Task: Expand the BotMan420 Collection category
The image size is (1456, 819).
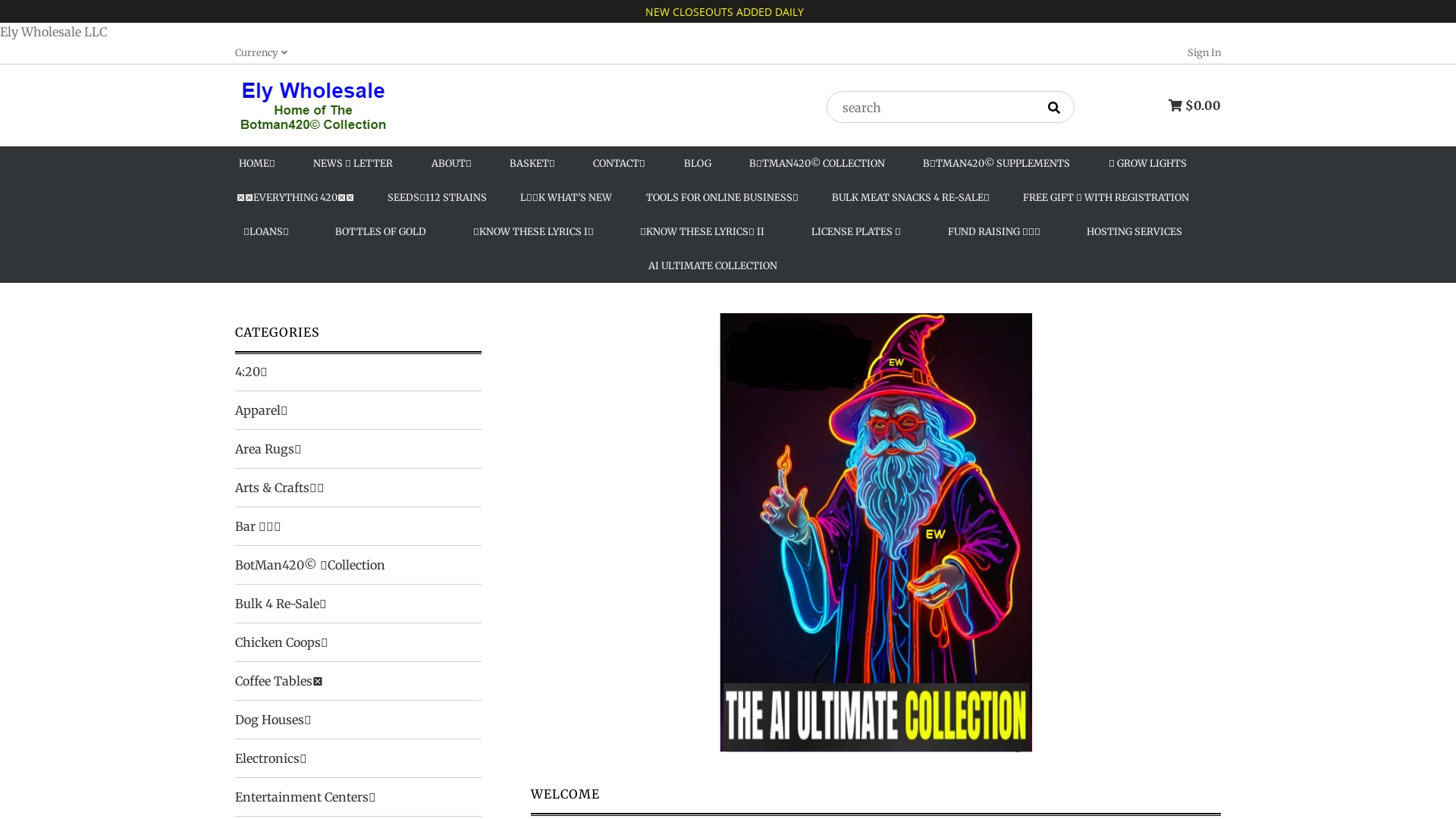Action: [309, 564]
